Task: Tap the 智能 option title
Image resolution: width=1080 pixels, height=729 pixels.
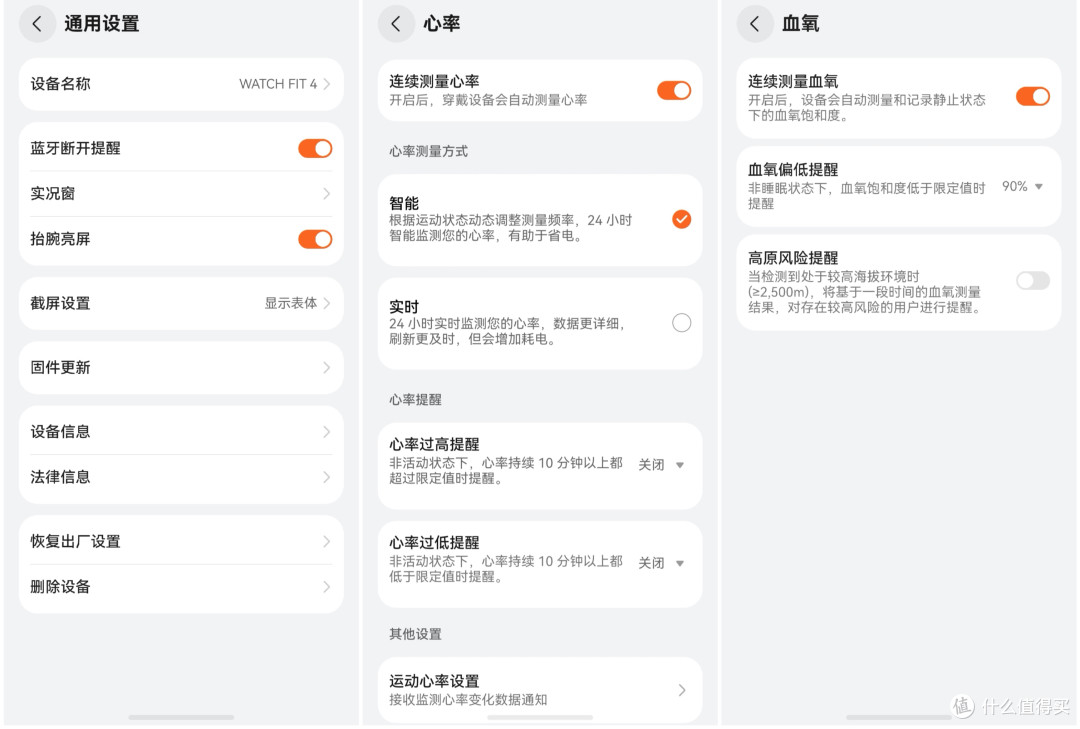Action: coord(404,203)
